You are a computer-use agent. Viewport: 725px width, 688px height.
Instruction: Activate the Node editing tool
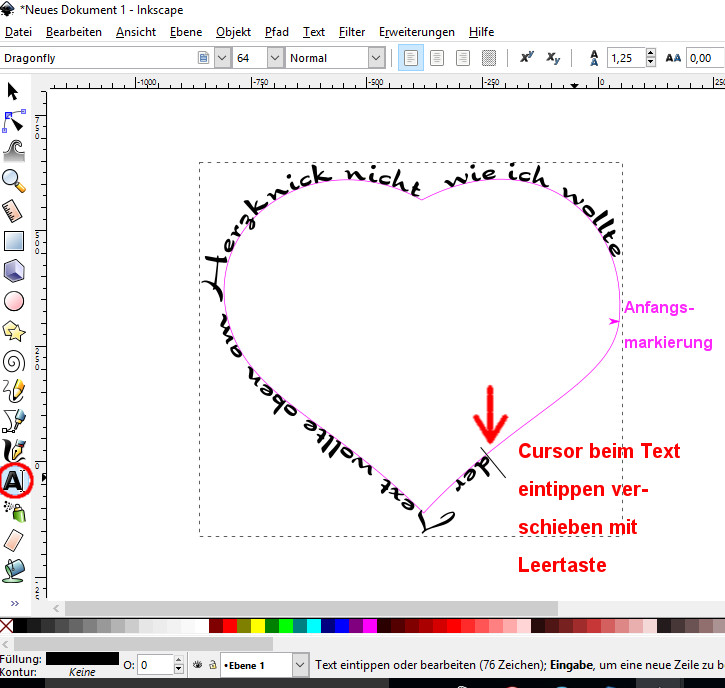13,122
